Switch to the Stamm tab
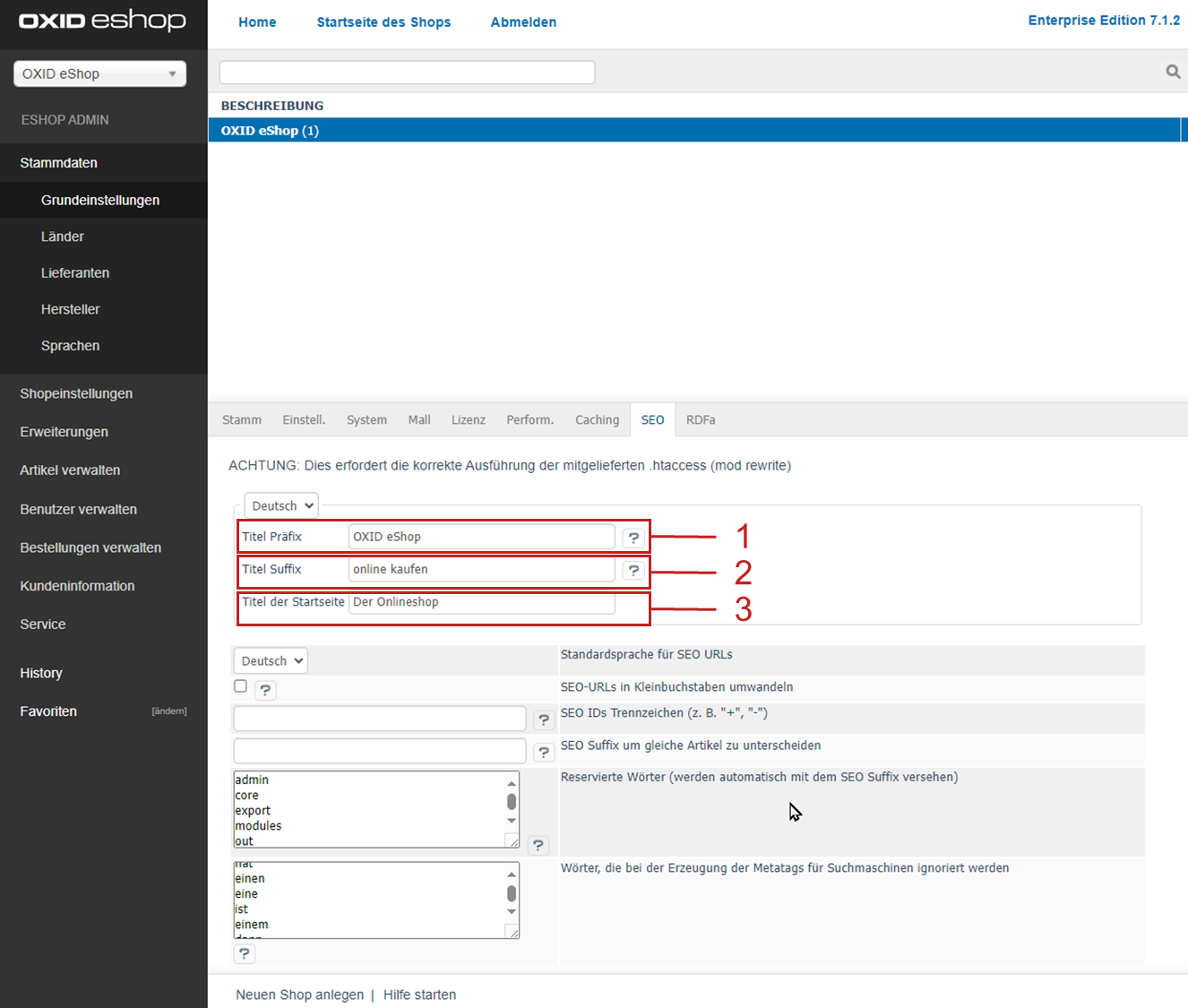The height and width of the screenshot is (1008, 1188). click(x=242, y=419)
